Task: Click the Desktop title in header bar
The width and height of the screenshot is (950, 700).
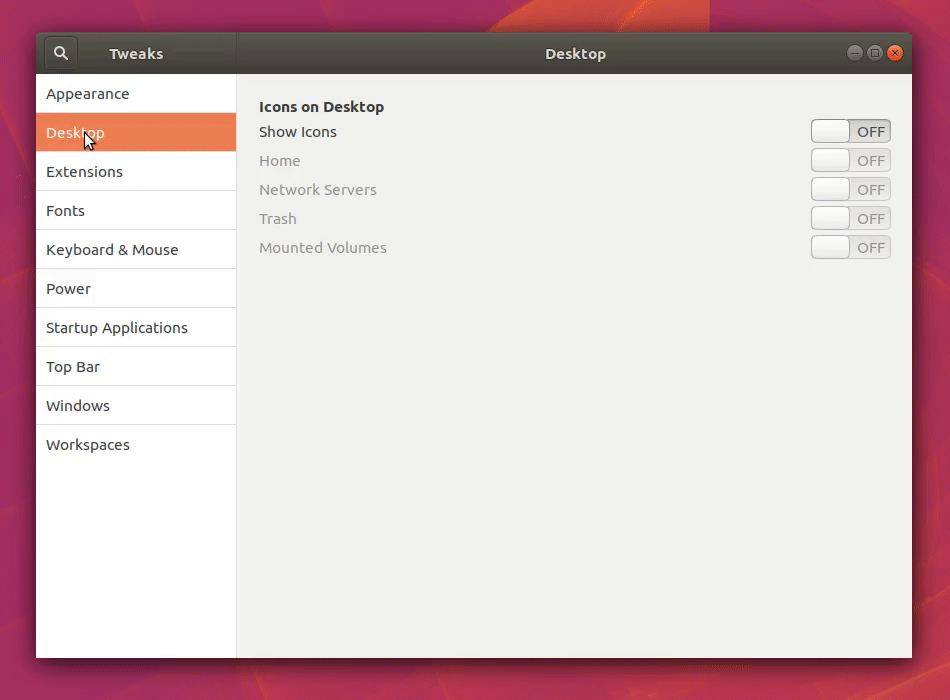Action: [575, 54]
